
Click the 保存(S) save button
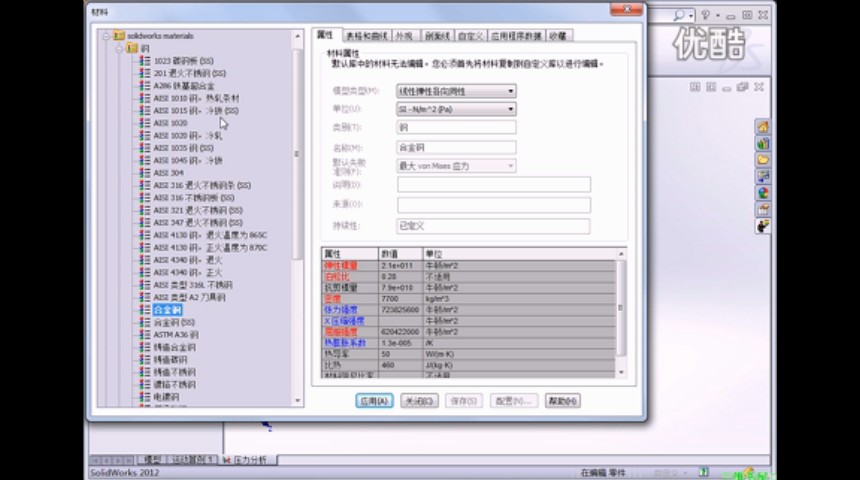464,401
